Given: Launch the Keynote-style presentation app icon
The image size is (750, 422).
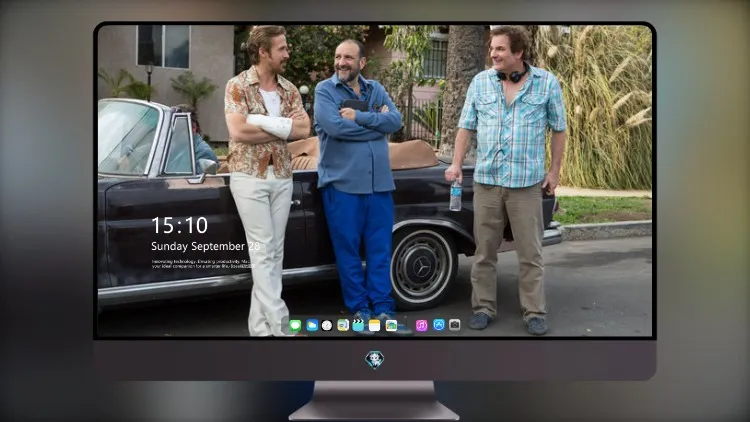Looking at the screenshot, I should [343, 325].
